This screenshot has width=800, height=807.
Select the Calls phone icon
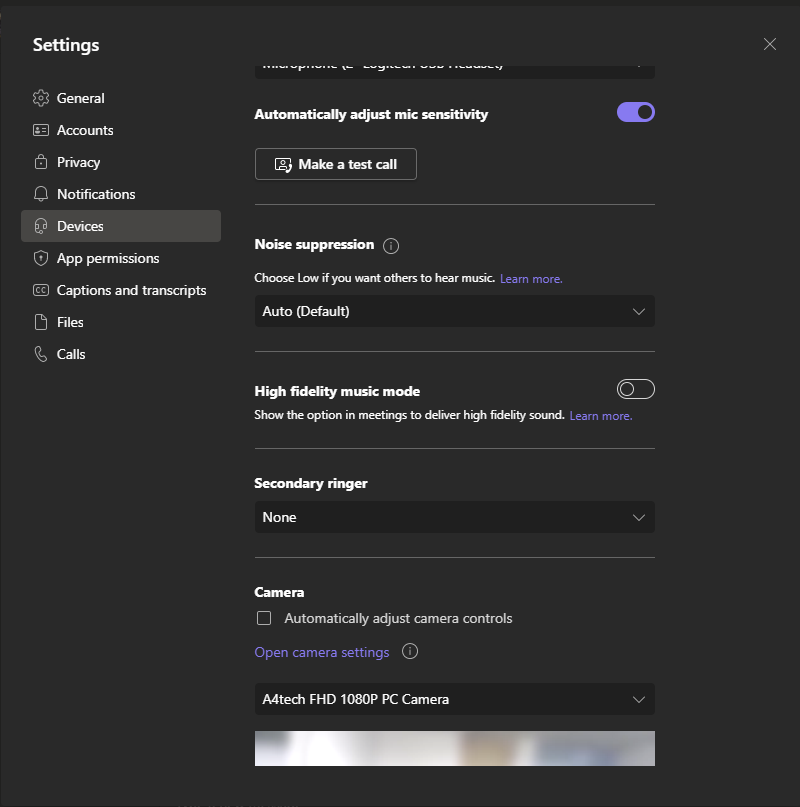coord(40,354)
